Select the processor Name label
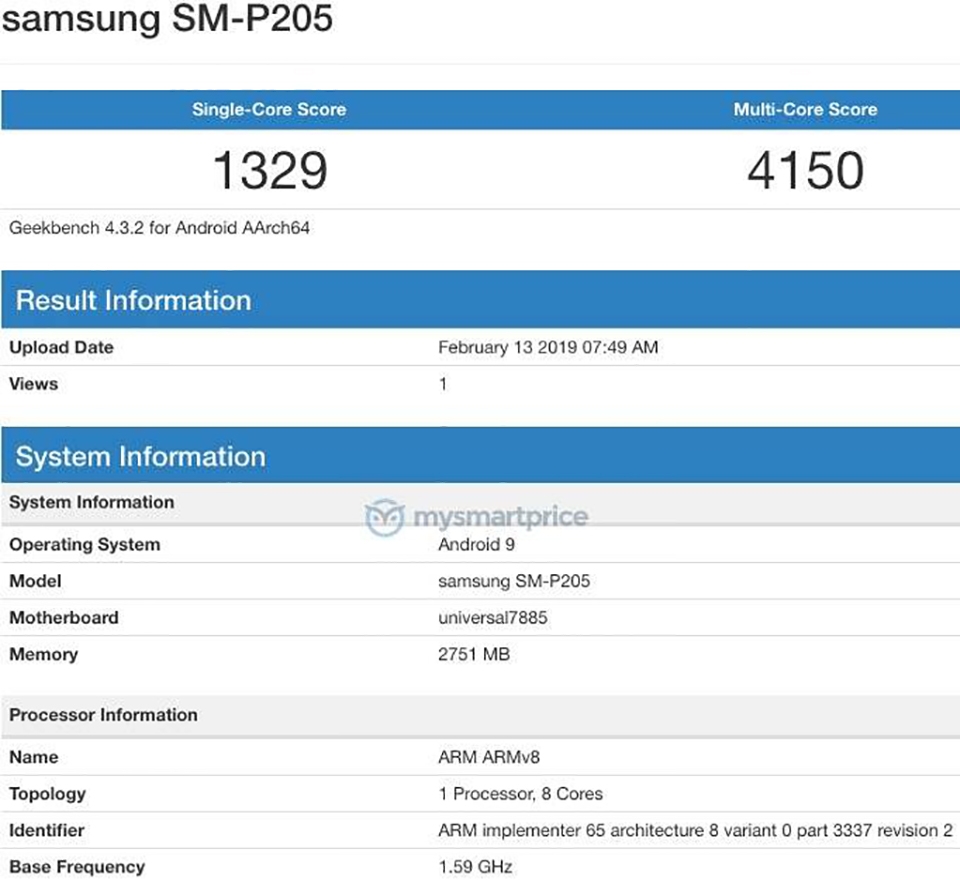Image resolution: width=960 pixels, height=880 pixels. pos(34,758)
